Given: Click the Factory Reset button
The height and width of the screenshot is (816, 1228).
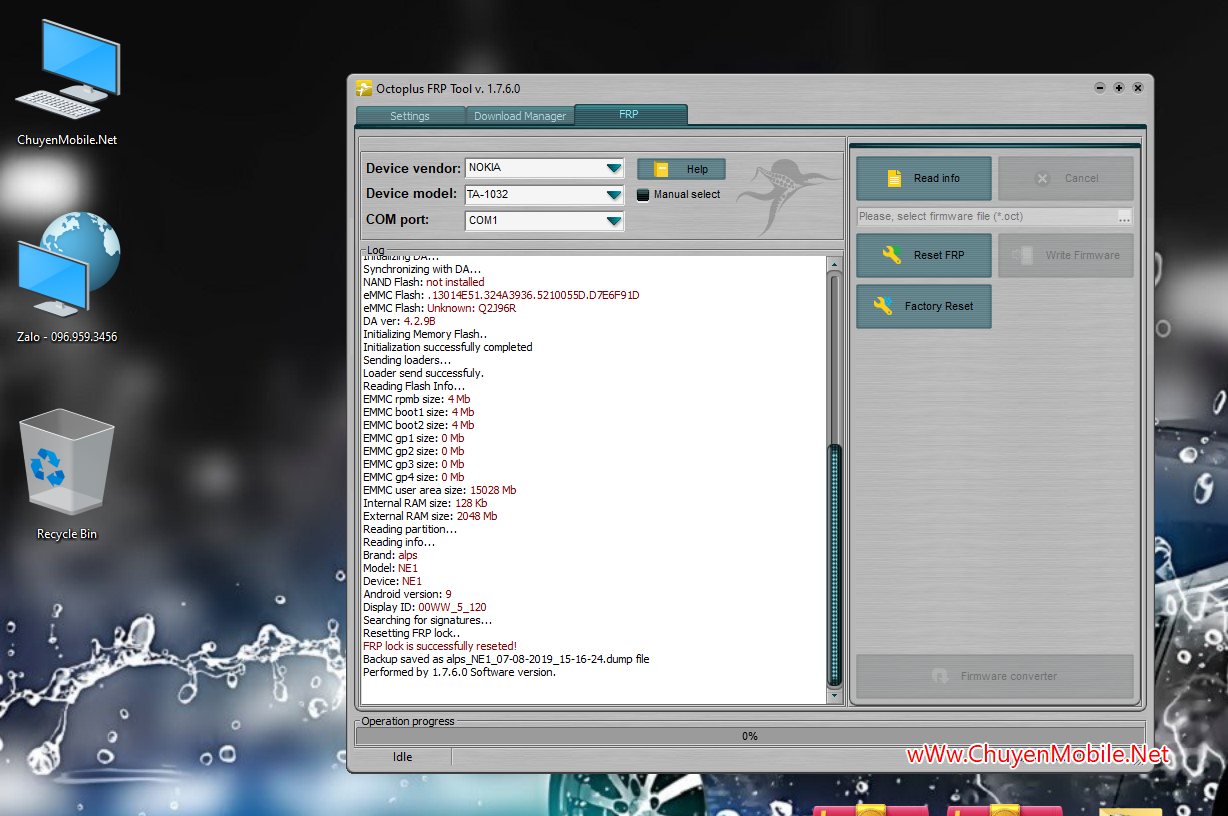Looking at the screenshot, I should tap(924, 306).
